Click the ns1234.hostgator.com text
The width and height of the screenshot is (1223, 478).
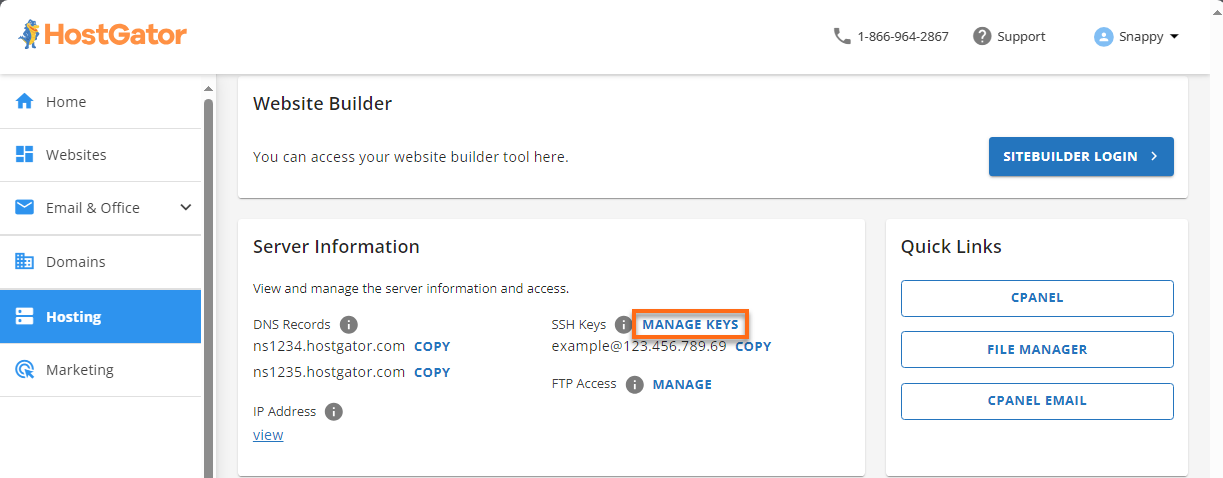coord(329,347)
